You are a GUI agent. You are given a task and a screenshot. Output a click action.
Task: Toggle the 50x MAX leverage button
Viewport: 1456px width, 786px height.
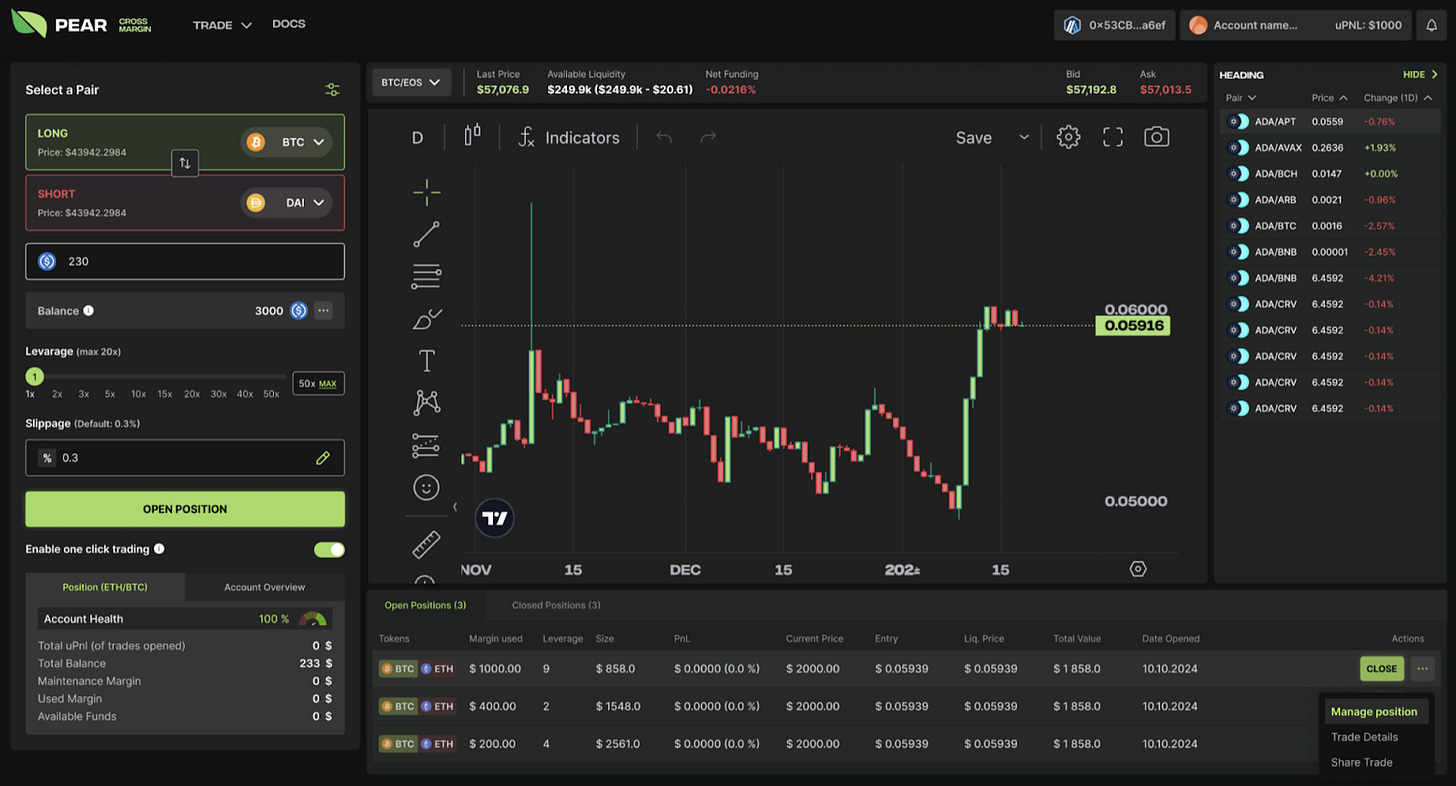pyautogui.click(x=318, y=383)
